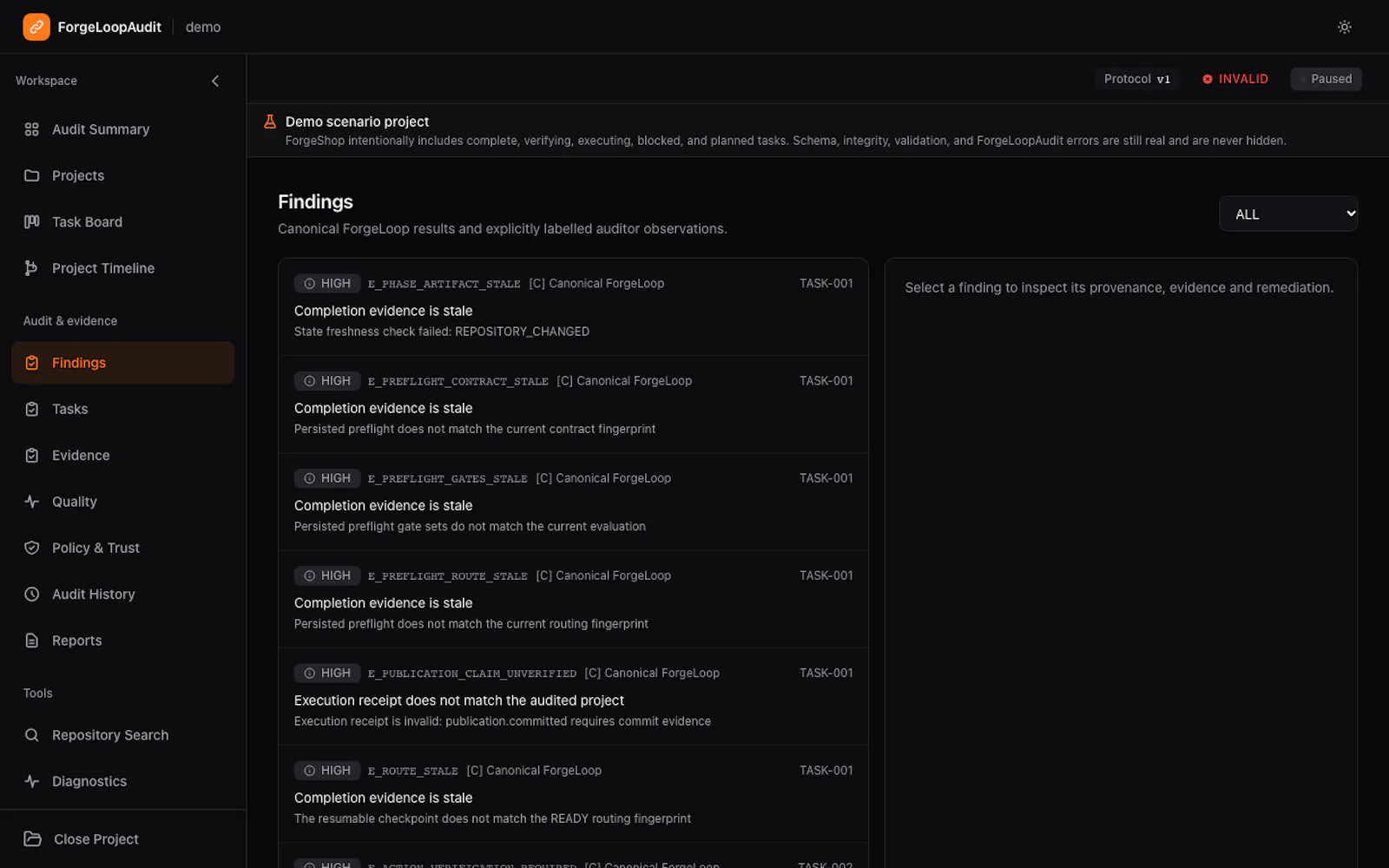
Task: Collapse the Workspace sidebar chevron
Action: (x=215, y=81)
